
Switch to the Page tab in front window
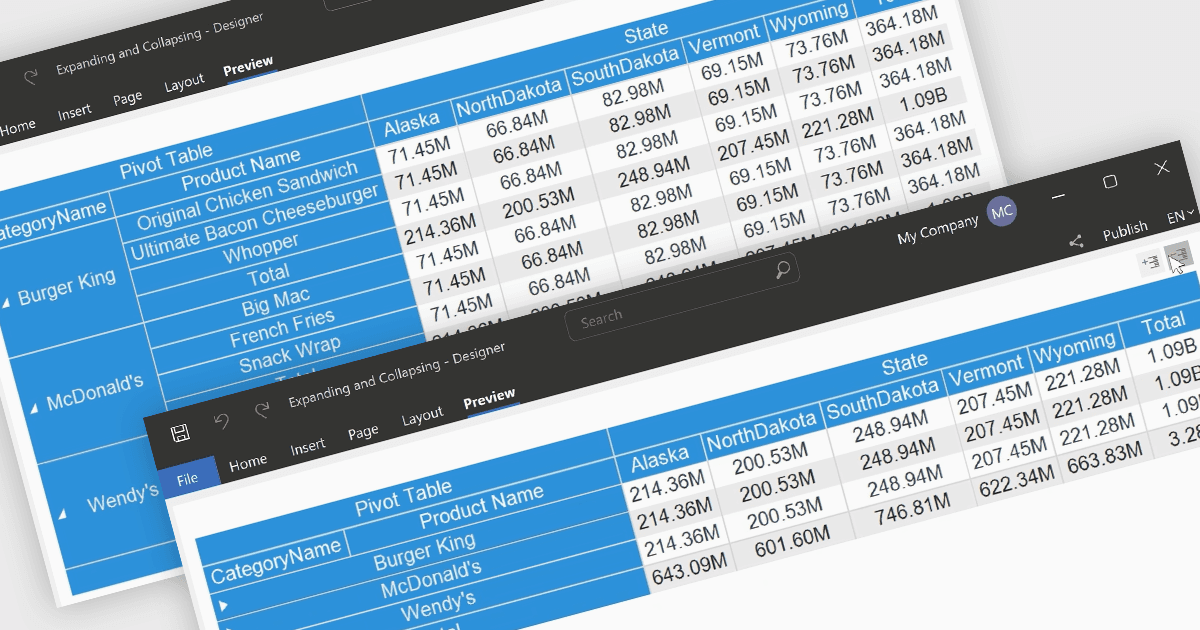pos(363,431)
